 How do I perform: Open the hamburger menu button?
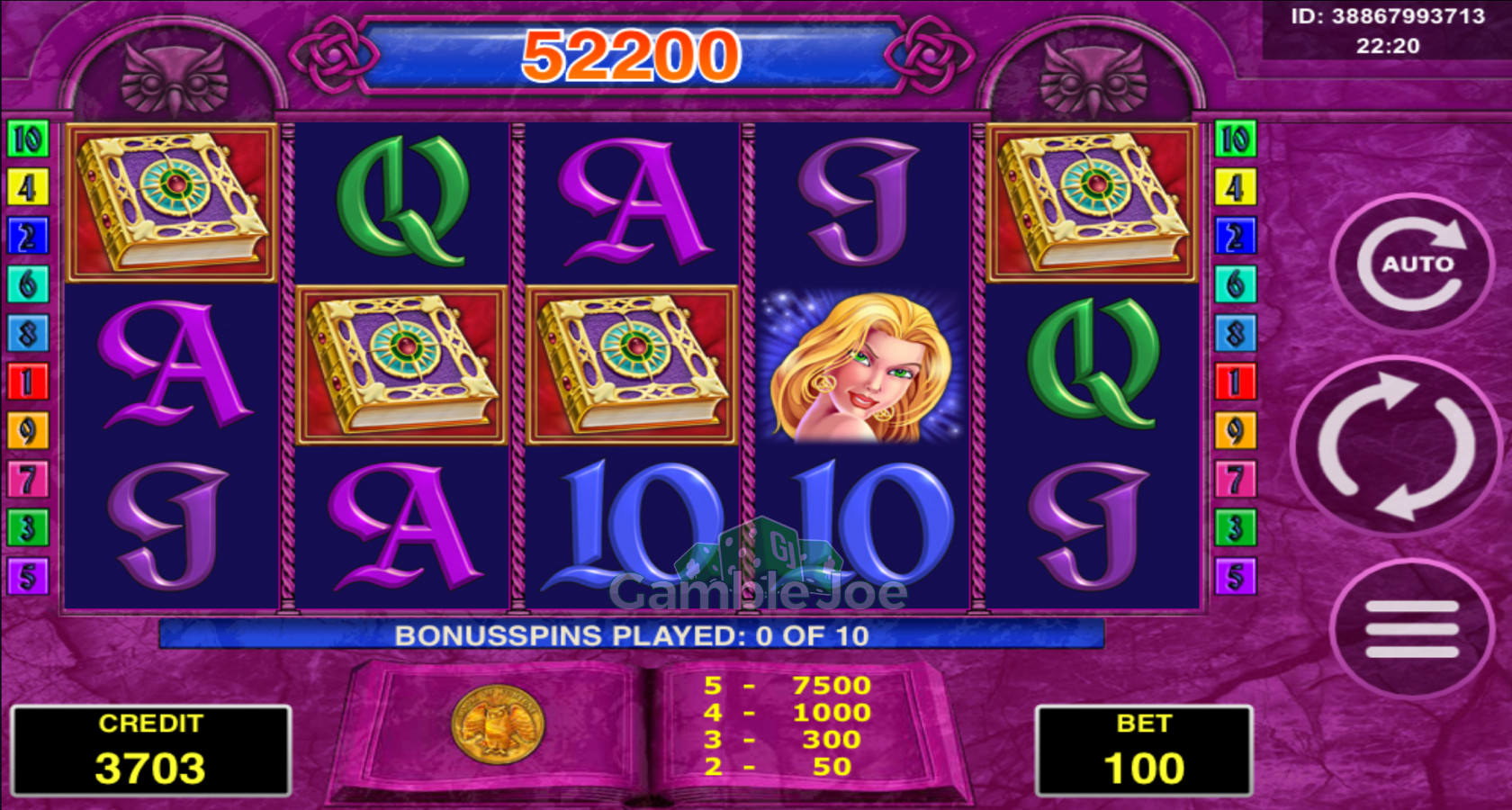click(1411, 629)
